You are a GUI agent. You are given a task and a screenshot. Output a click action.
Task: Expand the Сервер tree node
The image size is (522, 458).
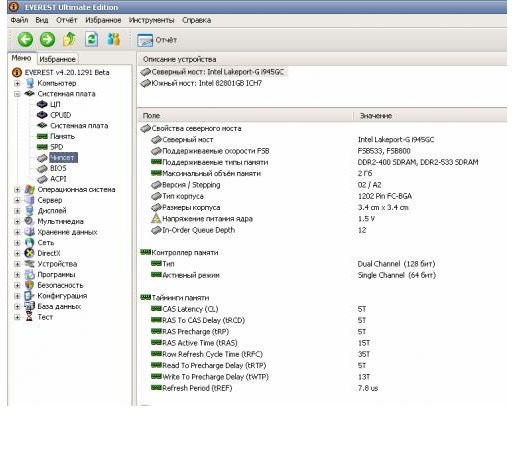tap(17, 200)
